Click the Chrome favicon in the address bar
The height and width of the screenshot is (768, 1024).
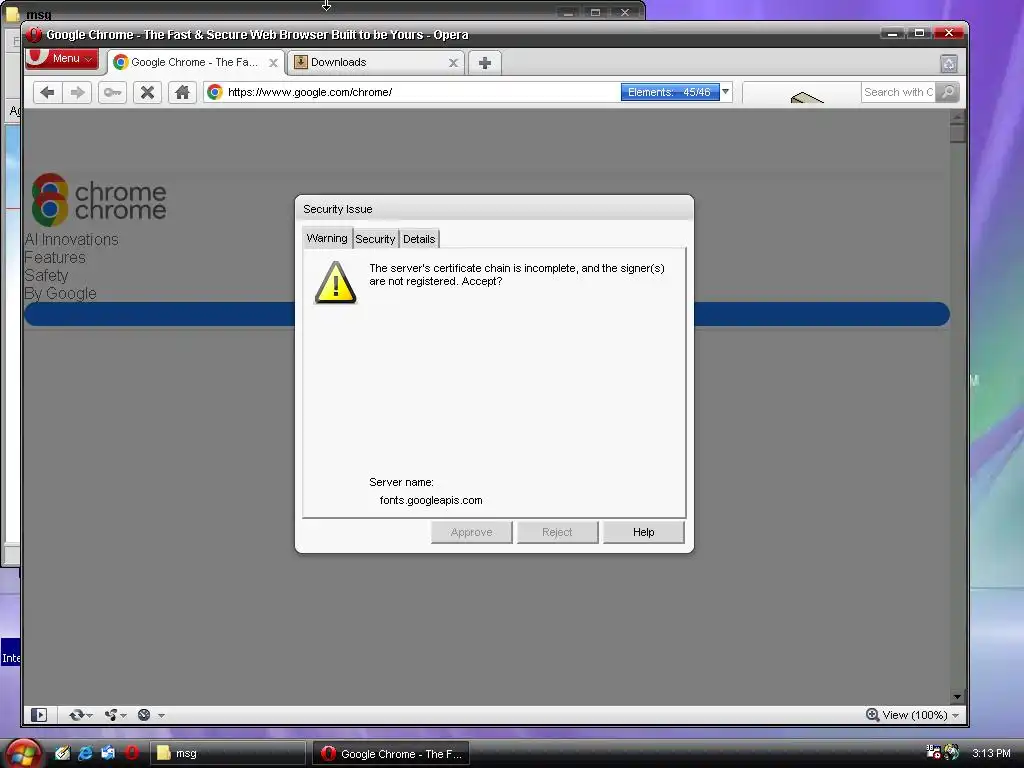click(215, 92)
